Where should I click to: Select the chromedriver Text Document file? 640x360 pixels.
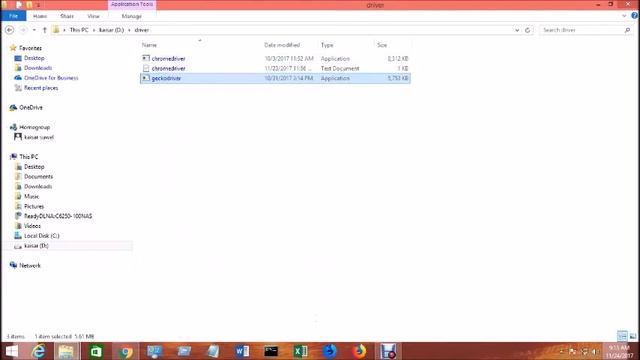pos(275,69)
